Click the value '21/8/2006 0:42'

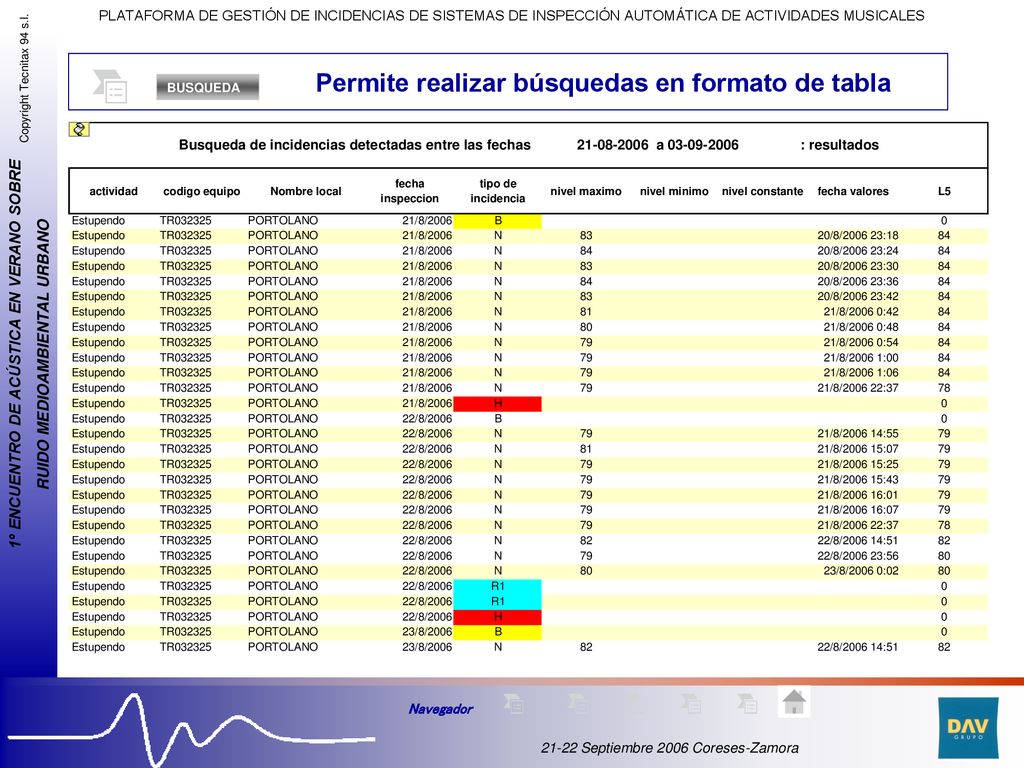pyautogui.click(x=861, y=312)
